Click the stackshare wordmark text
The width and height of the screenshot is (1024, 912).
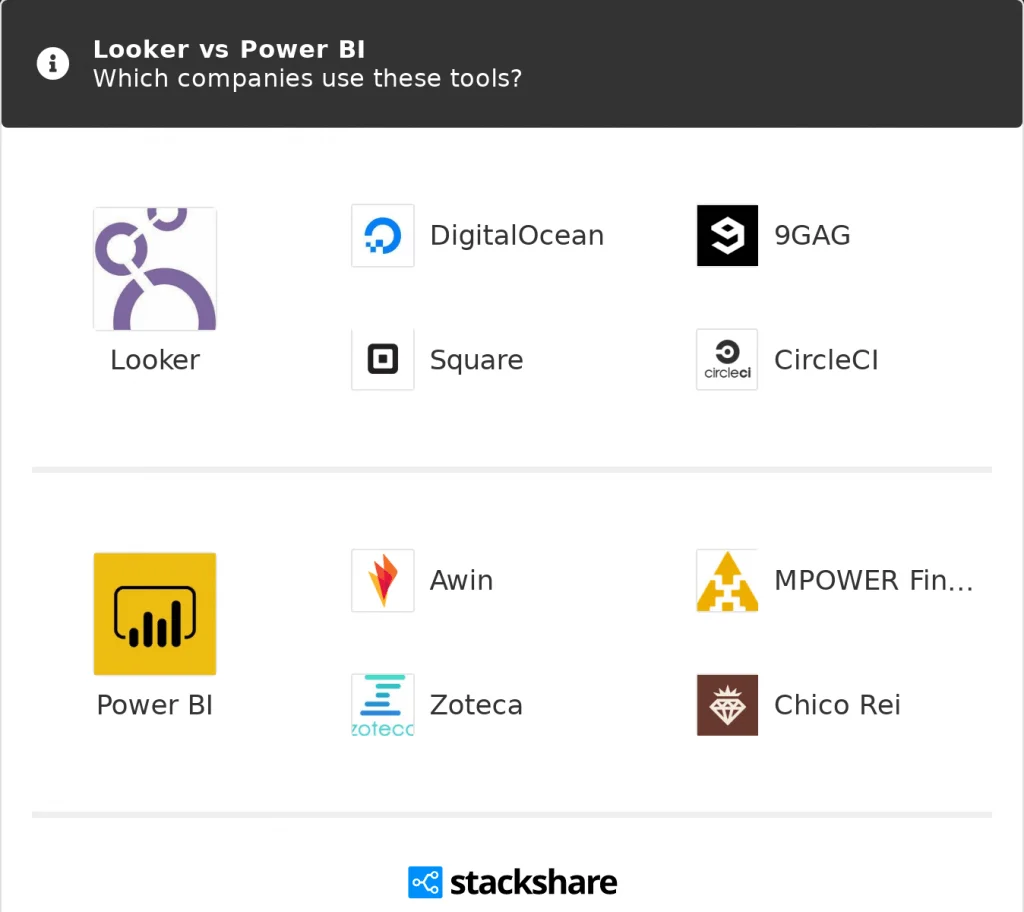coord(533,882)
